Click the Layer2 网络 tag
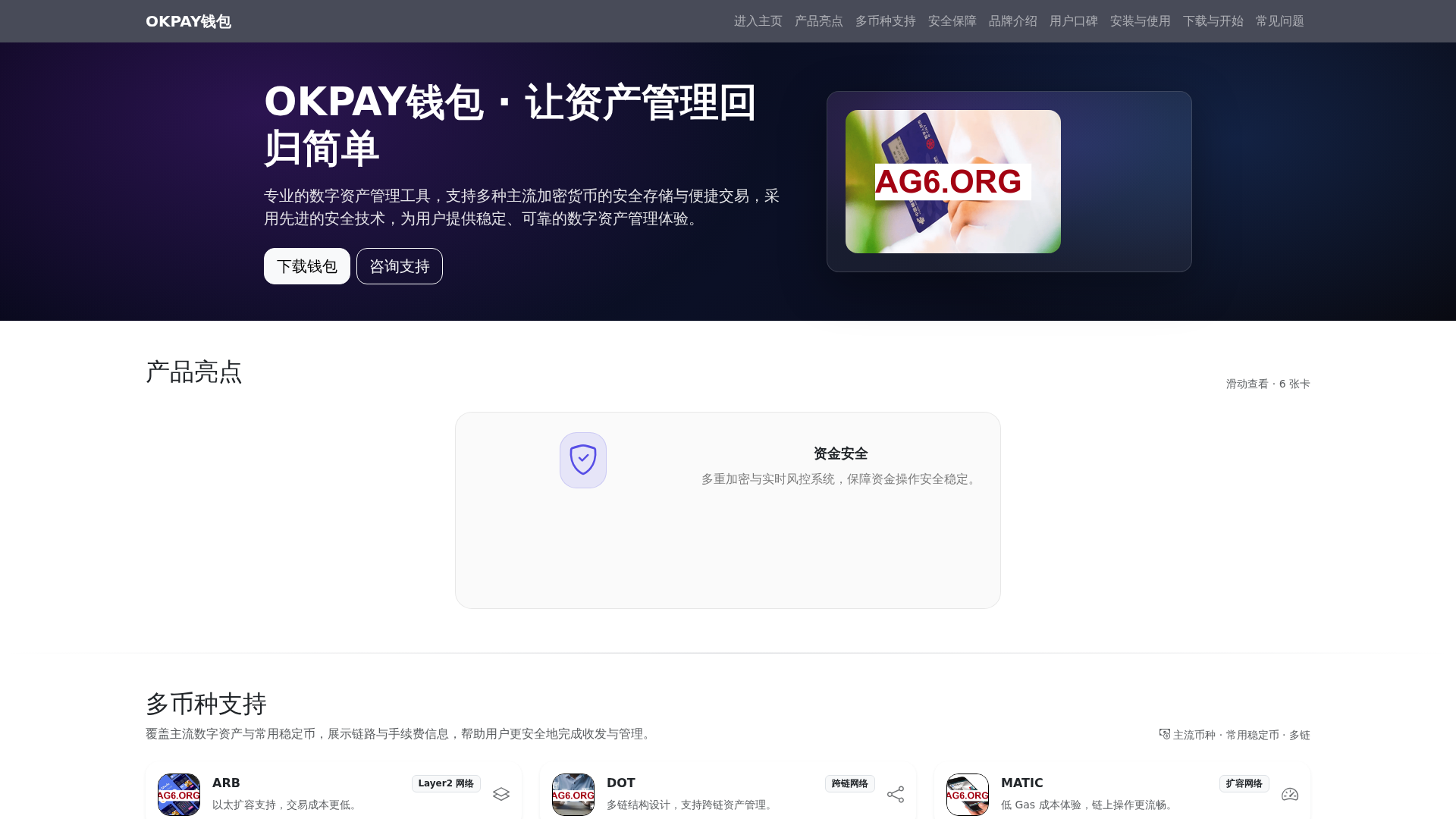The height and width of the screenshot is (819, 1456). (446, 783)
